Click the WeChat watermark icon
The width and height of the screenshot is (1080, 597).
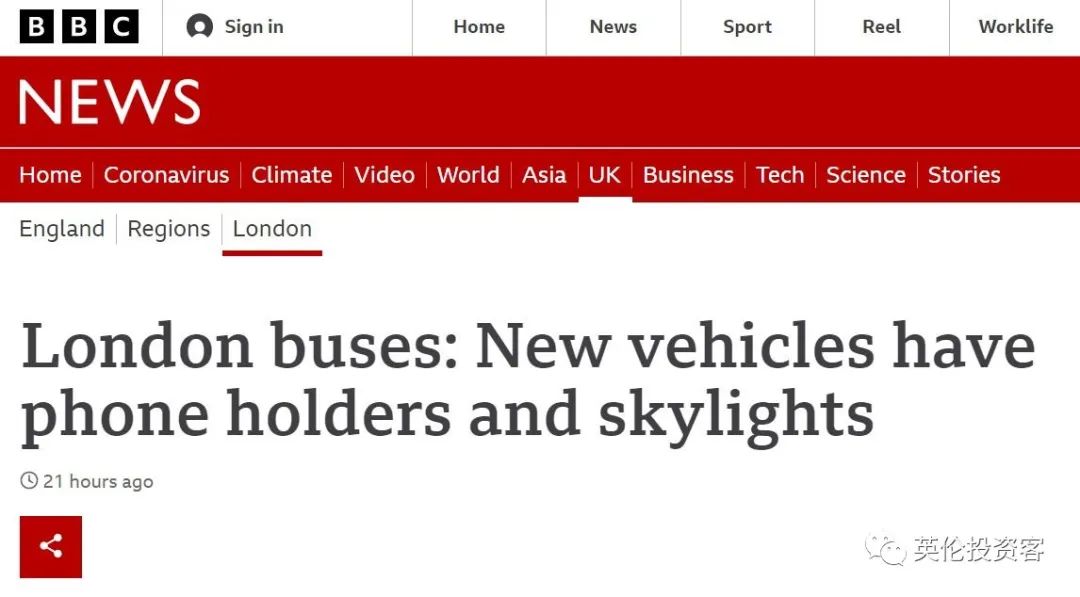[x=887, y=549]
